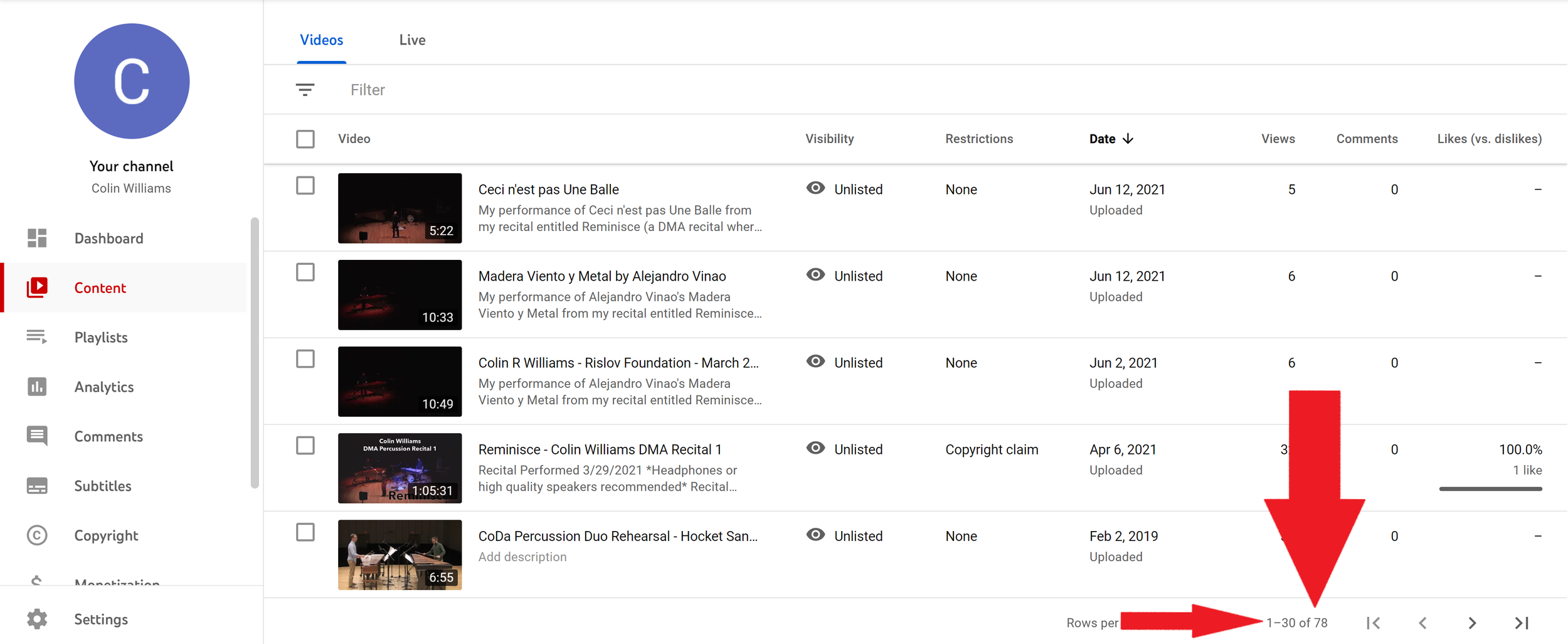
Task: Check the Reminisce DMA Recital 1 video
Action: (x=305, y=446)
